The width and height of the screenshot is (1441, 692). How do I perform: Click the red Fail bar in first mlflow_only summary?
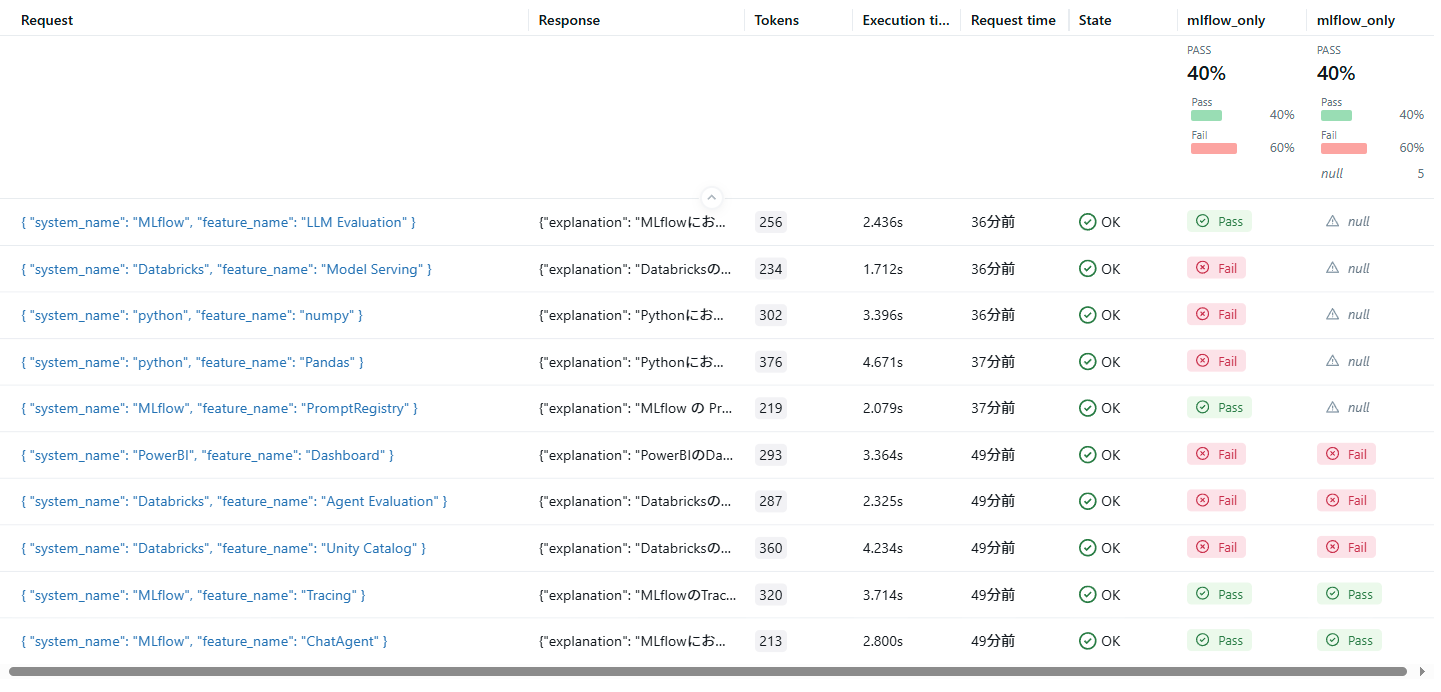click(x=1214, y=148)
